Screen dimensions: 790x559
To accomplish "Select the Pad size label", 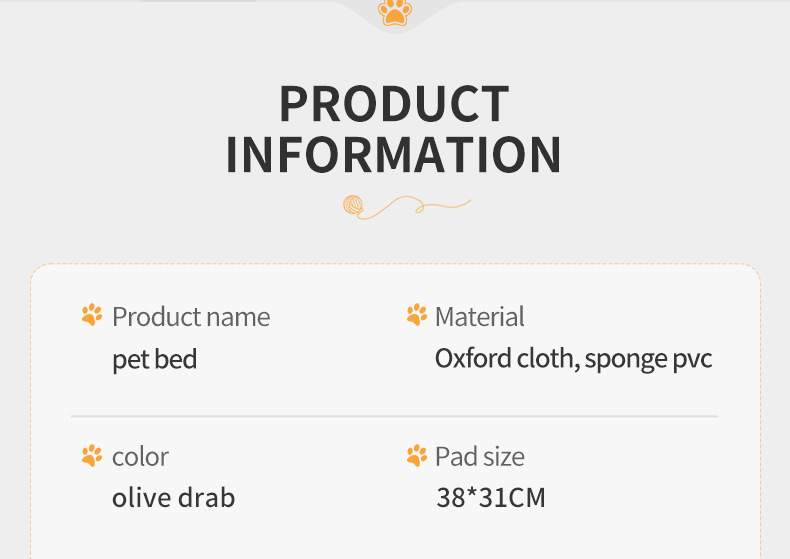I will point(480,457).
